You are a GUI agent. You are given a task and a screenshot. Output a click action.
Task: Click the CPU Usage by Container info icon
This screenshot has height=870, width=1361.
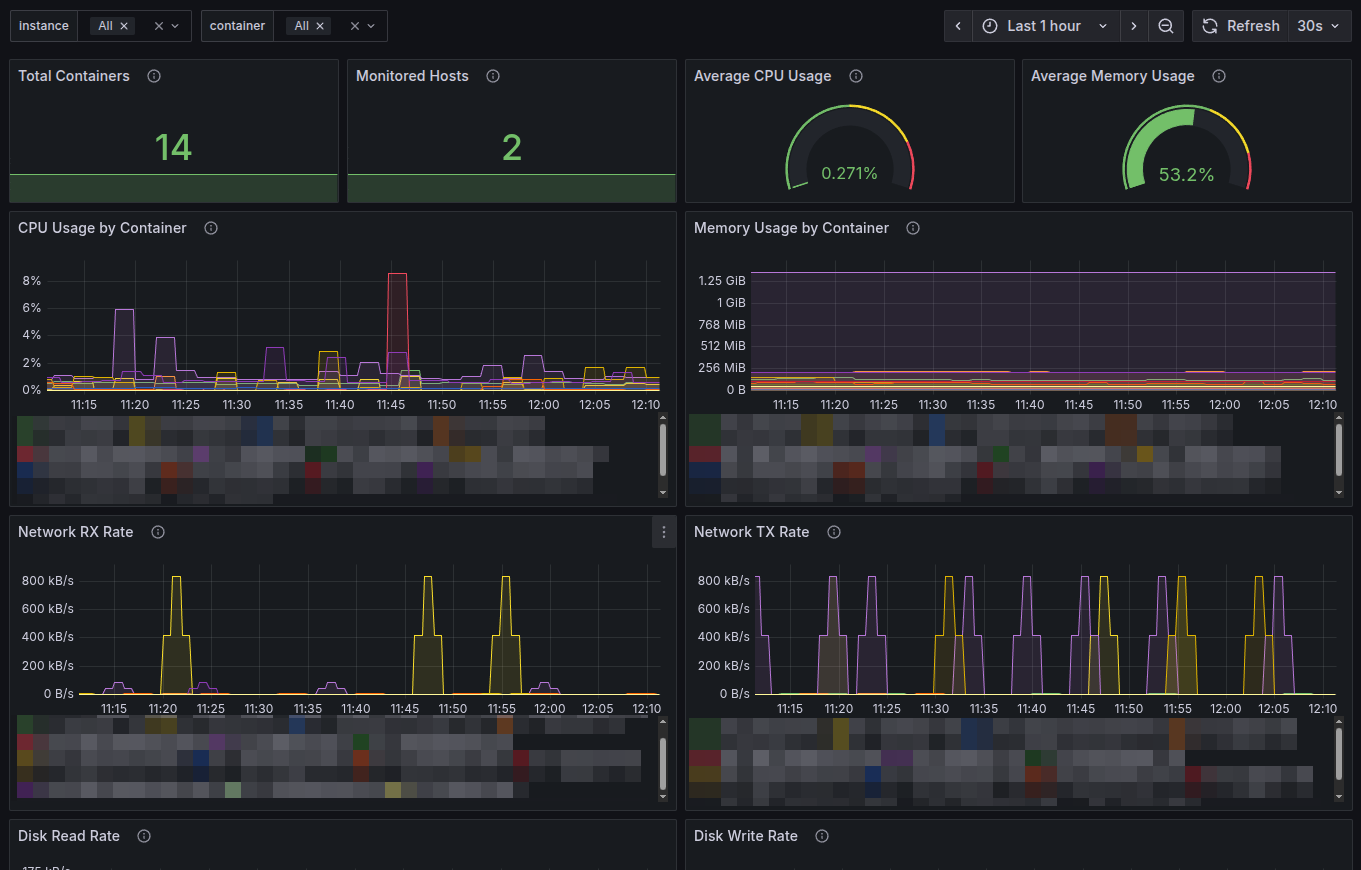[x=210, y=228]
